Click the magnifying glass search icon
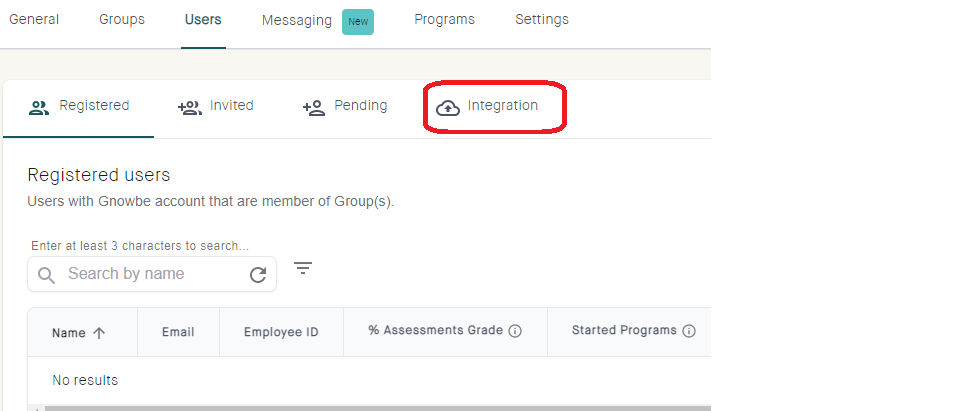The width and height of the screenshot is (970, 411). (x=46, y=275)
